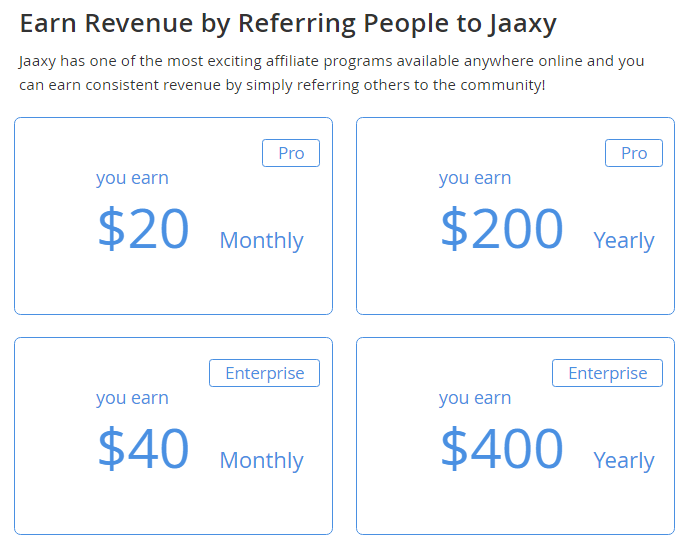692x552 pixels.
Task: Click 'you earn' text above $20
Action: coord(132,178)
